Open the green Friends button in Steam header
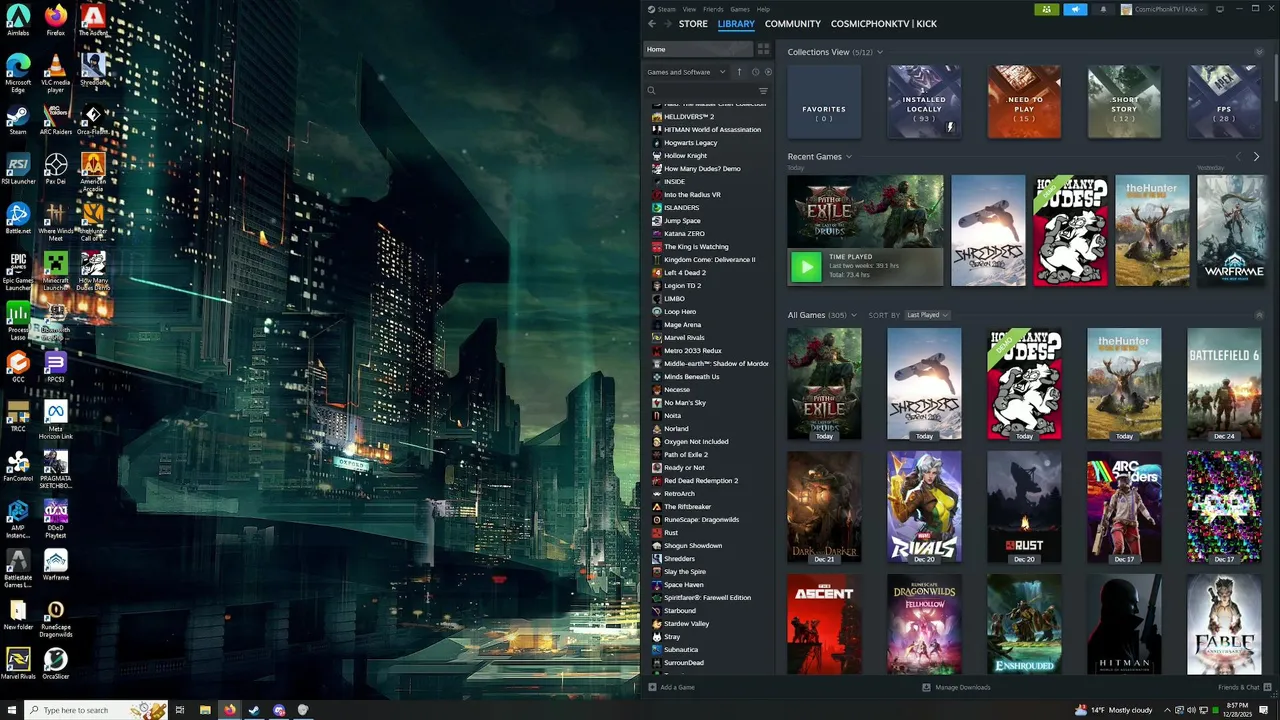 1047,9
